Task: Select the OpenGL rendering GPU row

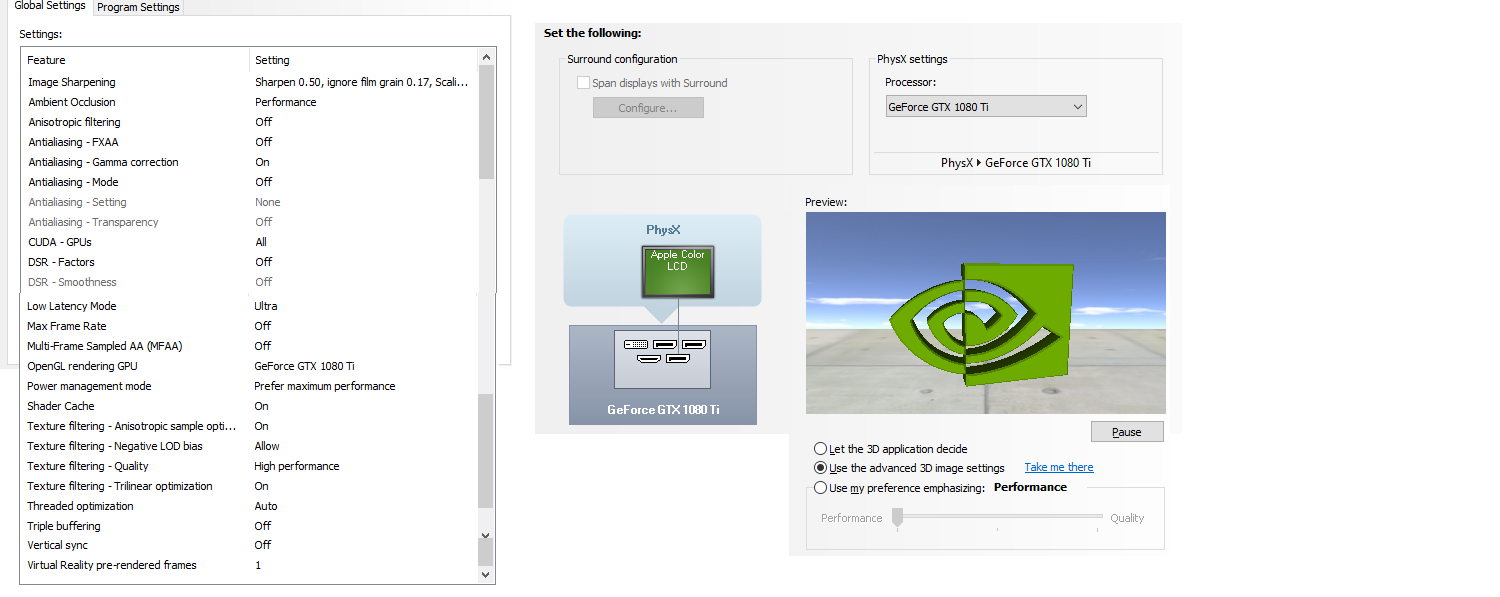Action: (x=249, y=366)
